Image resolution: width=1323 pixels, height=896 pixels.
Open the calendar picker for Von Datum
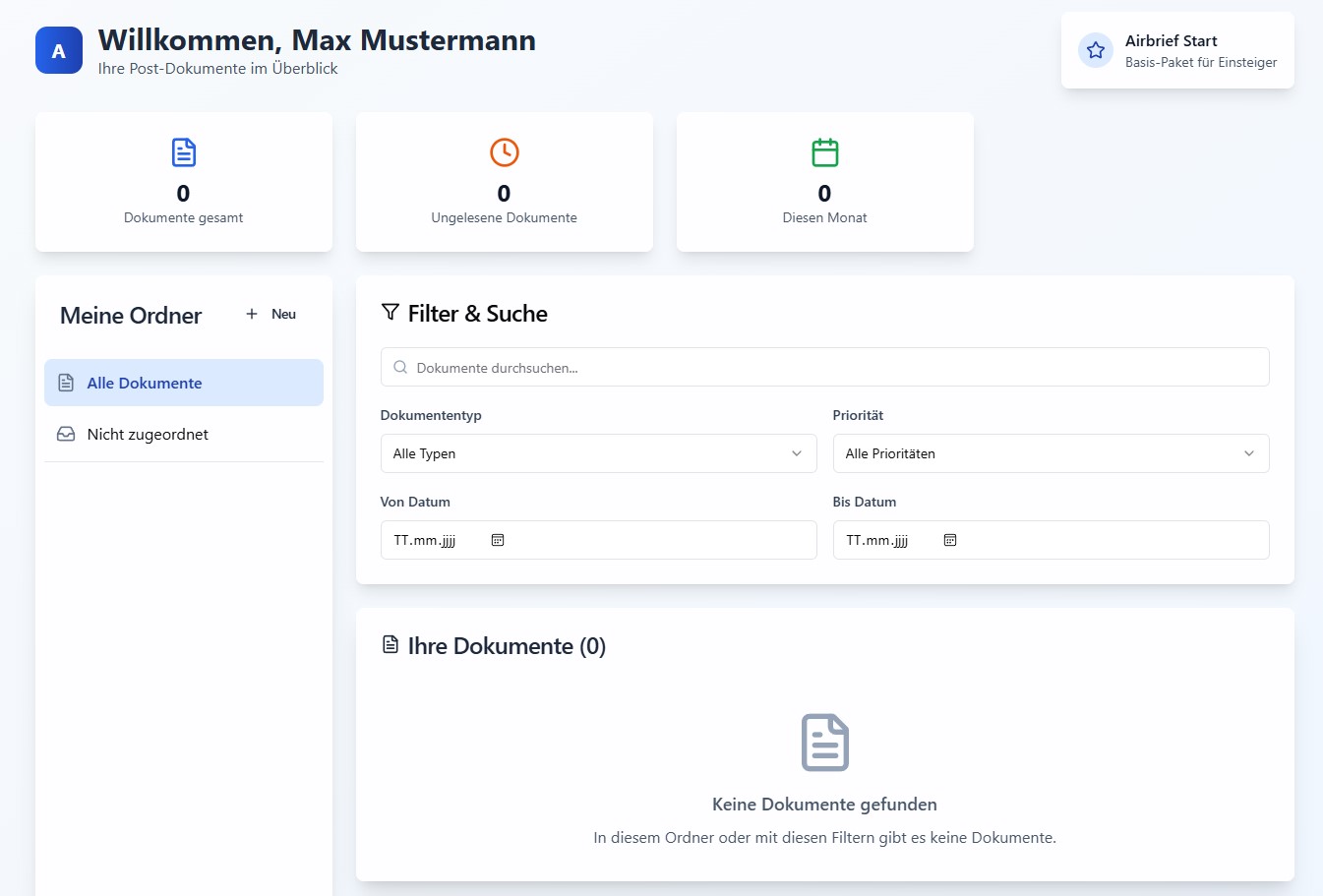point(498,539)
